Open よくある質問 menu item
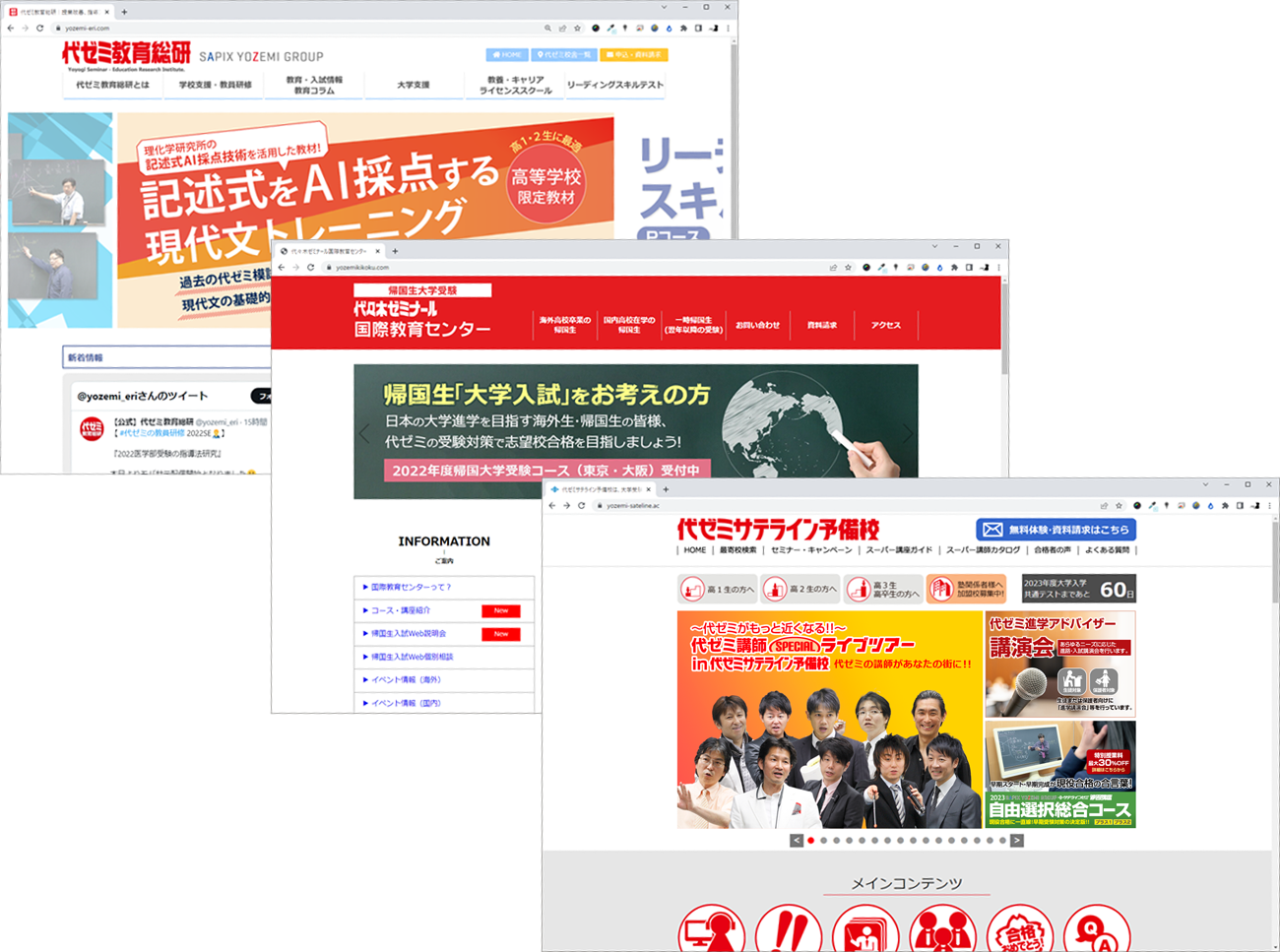This screenshot has width=1280, height=952. 1107,550
